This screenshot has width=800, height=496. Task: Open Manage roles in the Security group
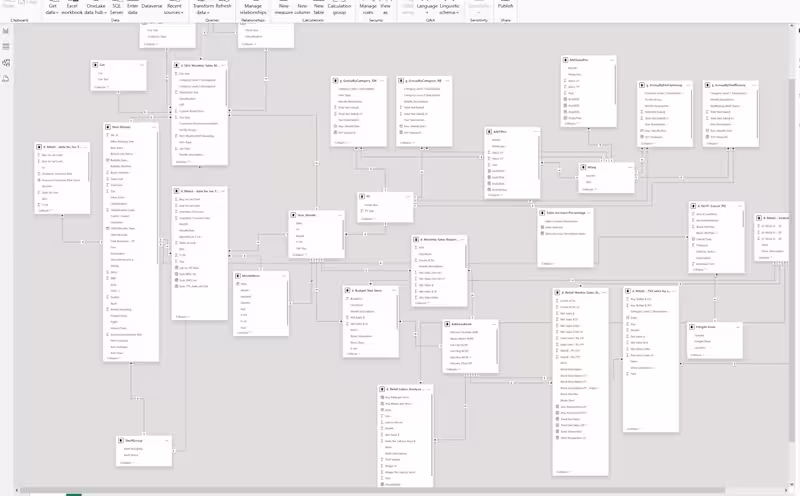coord(368,8)
